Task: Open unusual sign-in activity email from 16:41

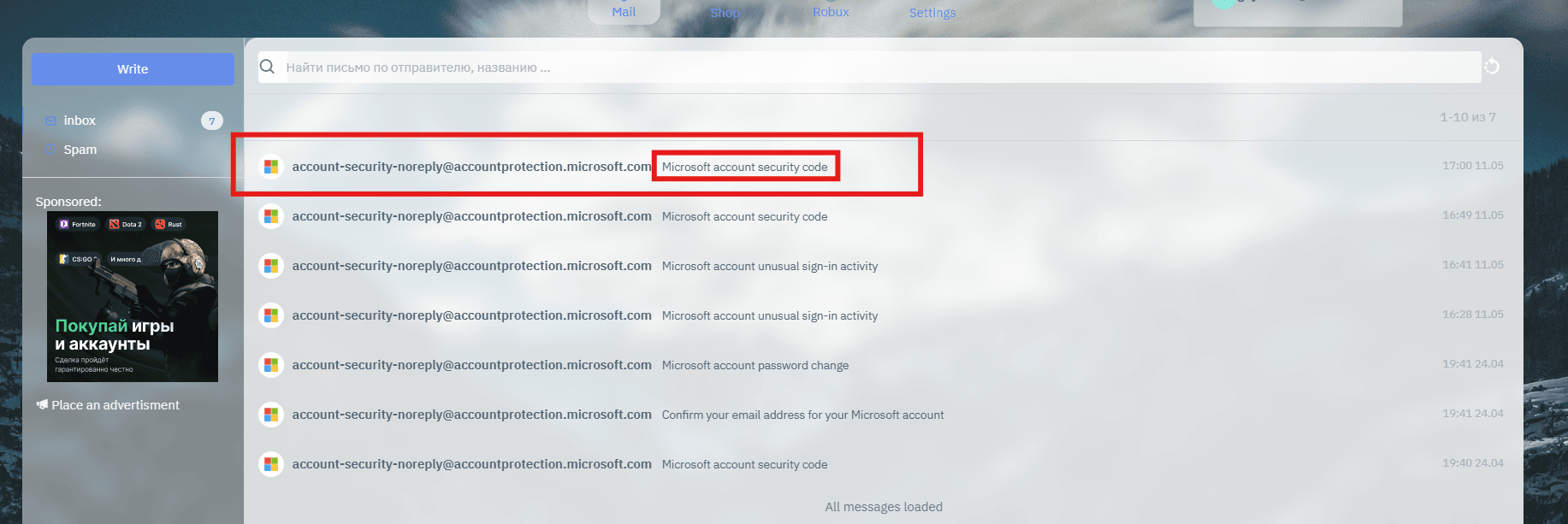Action: point(884,266)
